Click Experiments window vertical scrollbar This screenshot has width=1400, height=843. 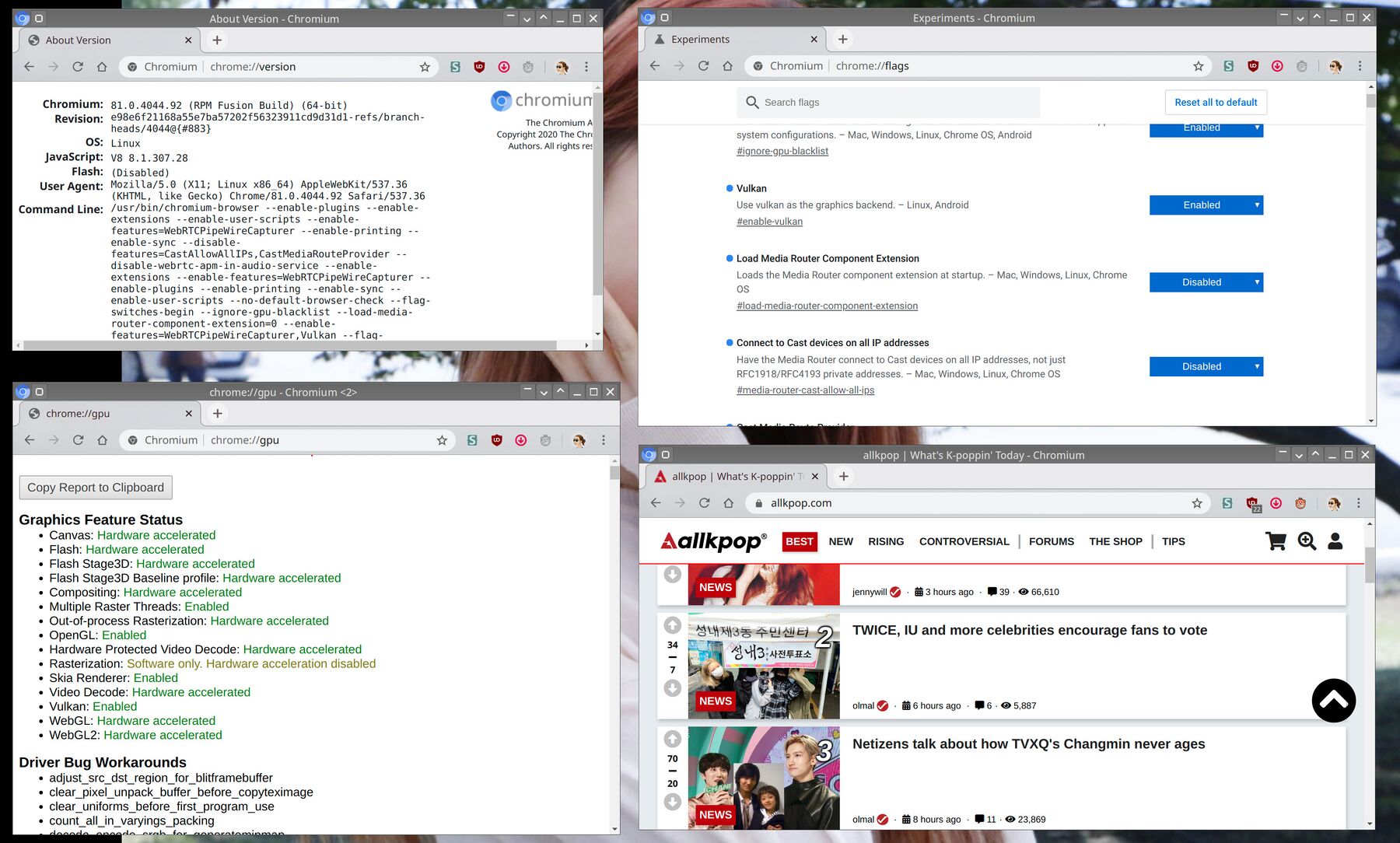(x=1370, y=100)
